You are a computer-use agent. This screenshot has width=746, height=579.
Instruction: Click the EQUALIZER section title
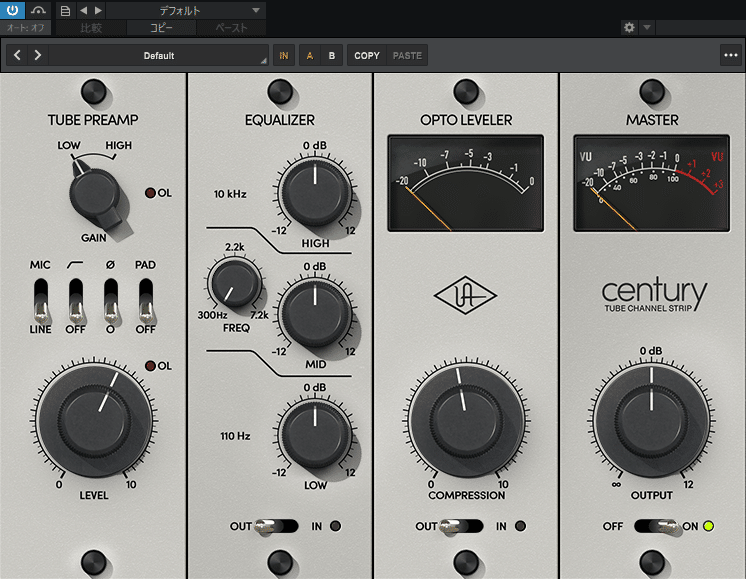[280, 120]
